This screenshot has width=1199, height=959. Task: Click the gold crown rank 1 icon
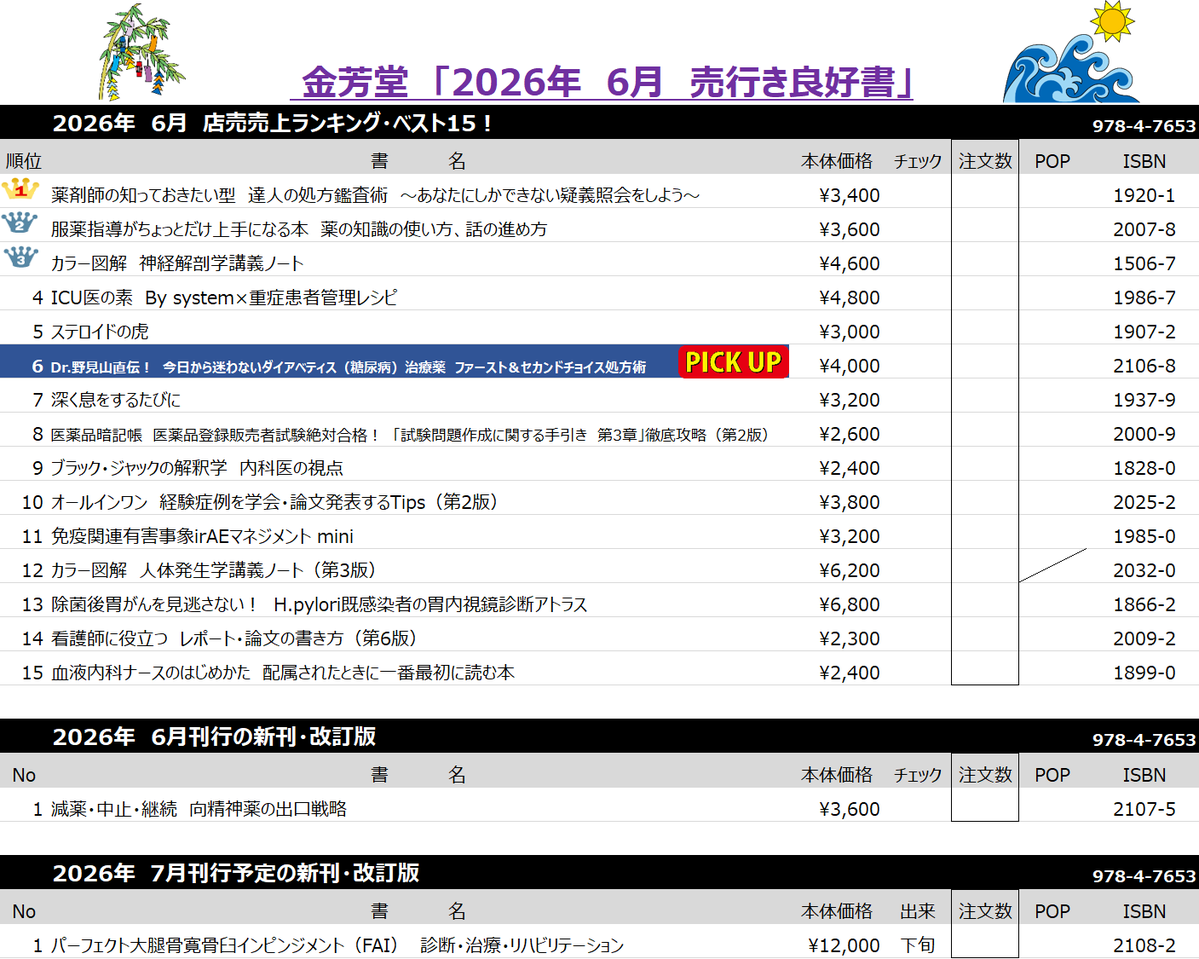tap(20, 189)
